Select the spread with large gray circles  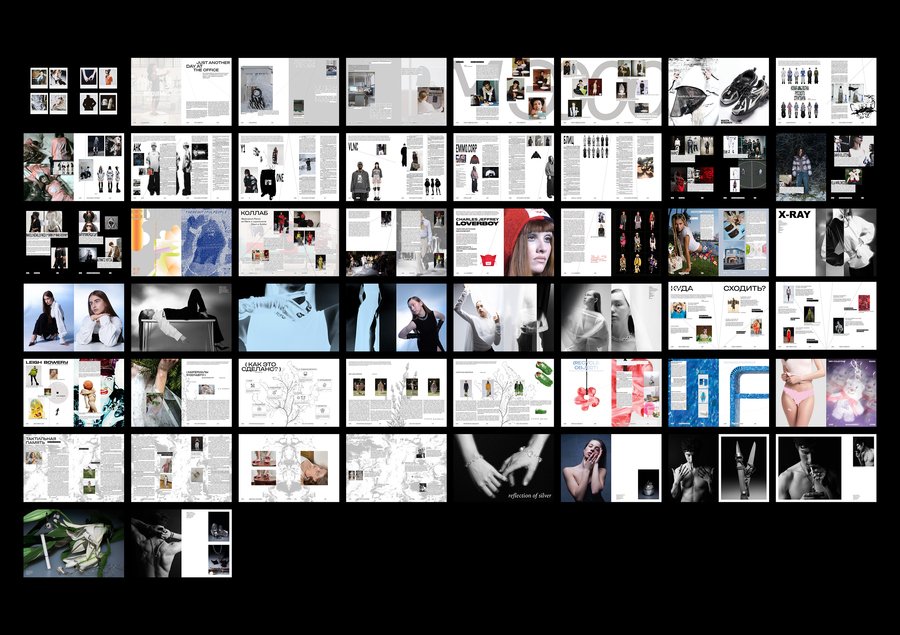611,91
